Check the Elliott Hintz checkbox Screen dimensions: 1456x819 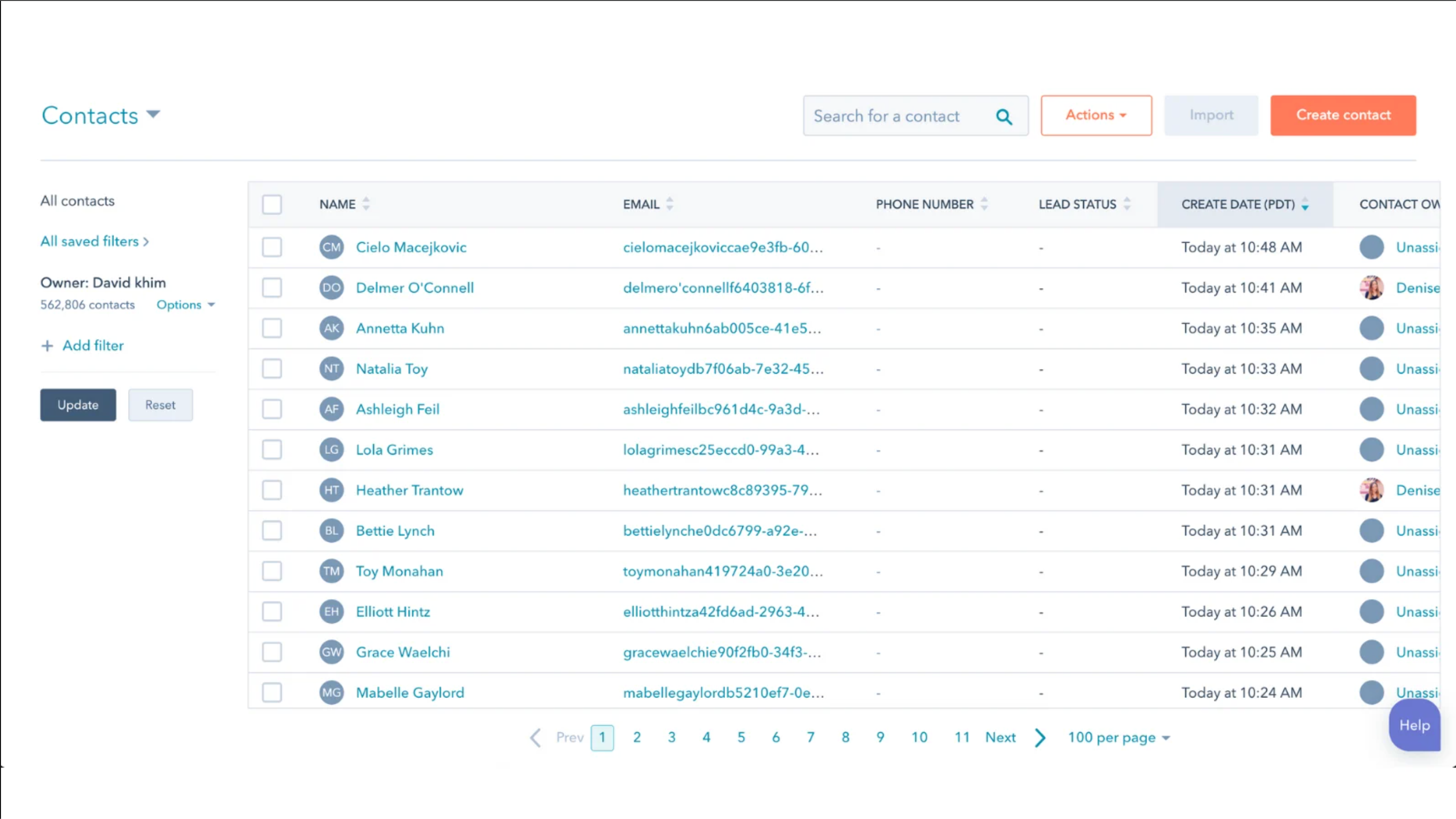(x=272, y=611)
